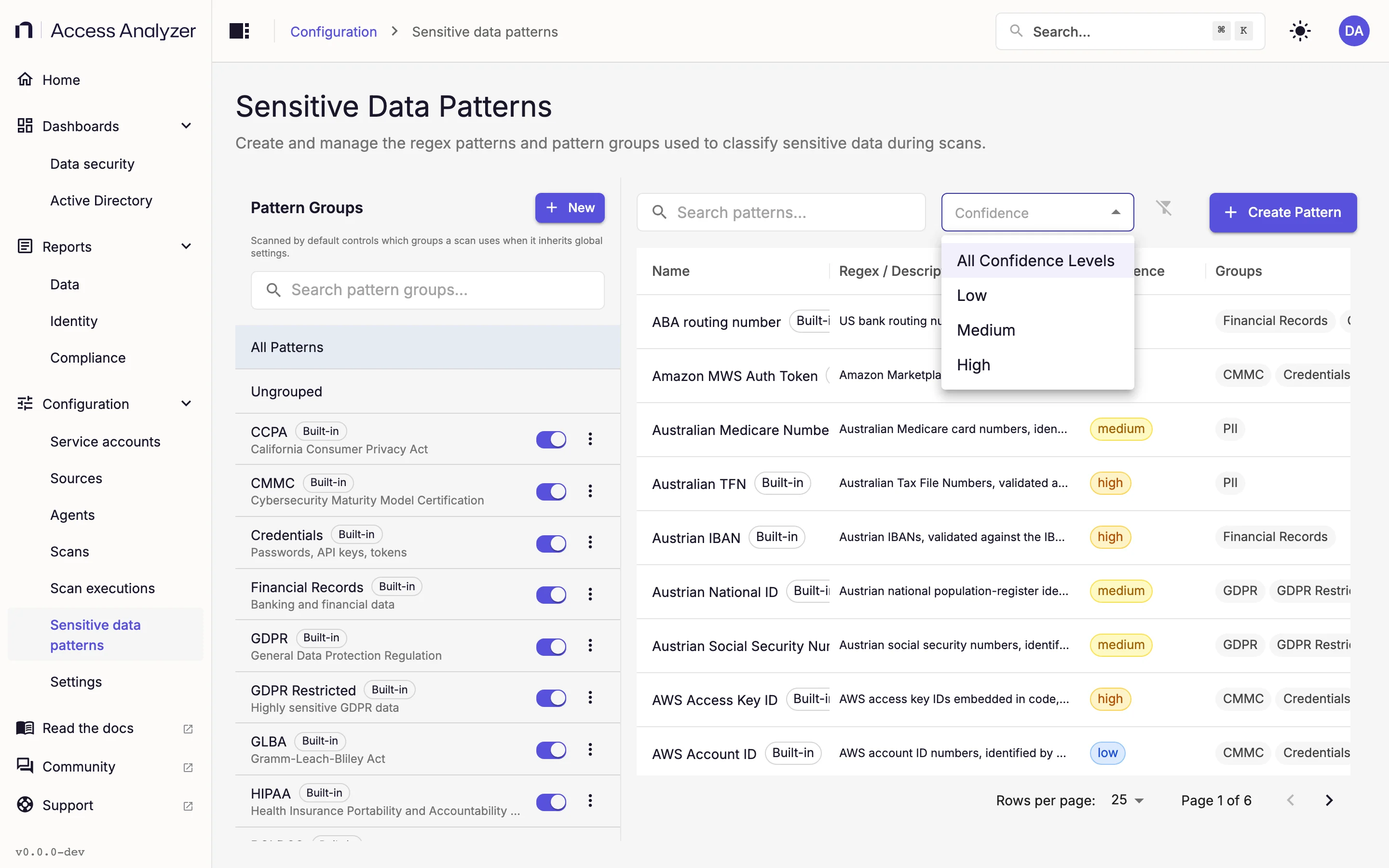Click New pattern group button
Screen dimensions: 1389x868
(x=570, y=208)
